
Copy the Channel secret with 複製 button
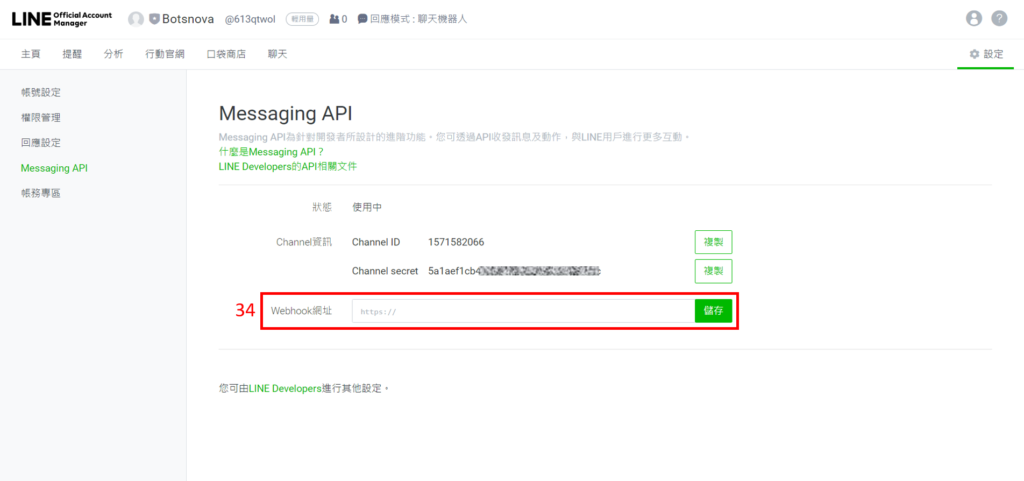pos(713,271)
